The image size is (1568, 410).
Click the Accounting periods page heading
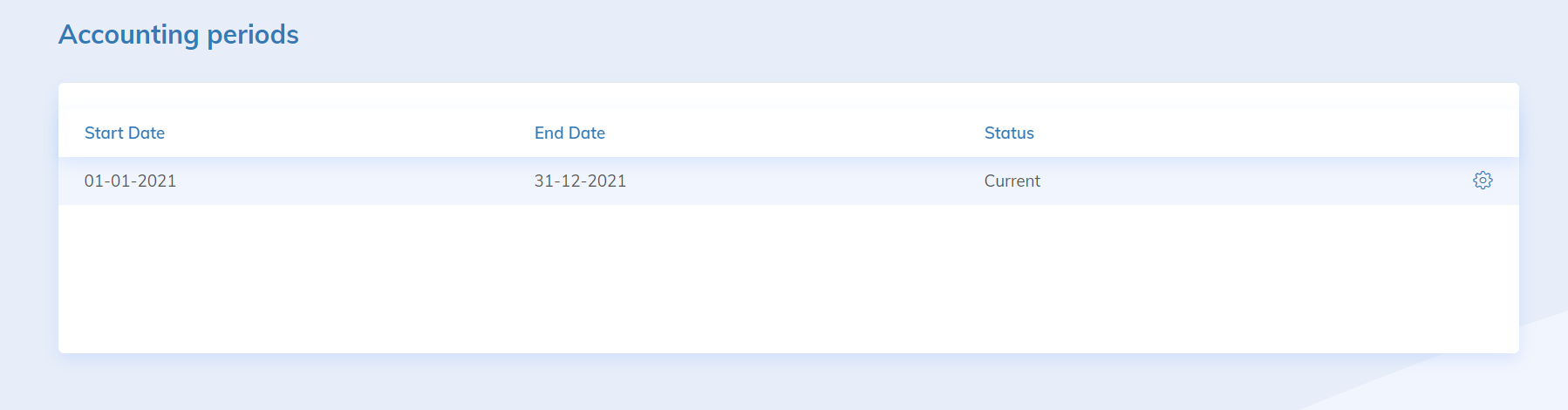(179, 34)
